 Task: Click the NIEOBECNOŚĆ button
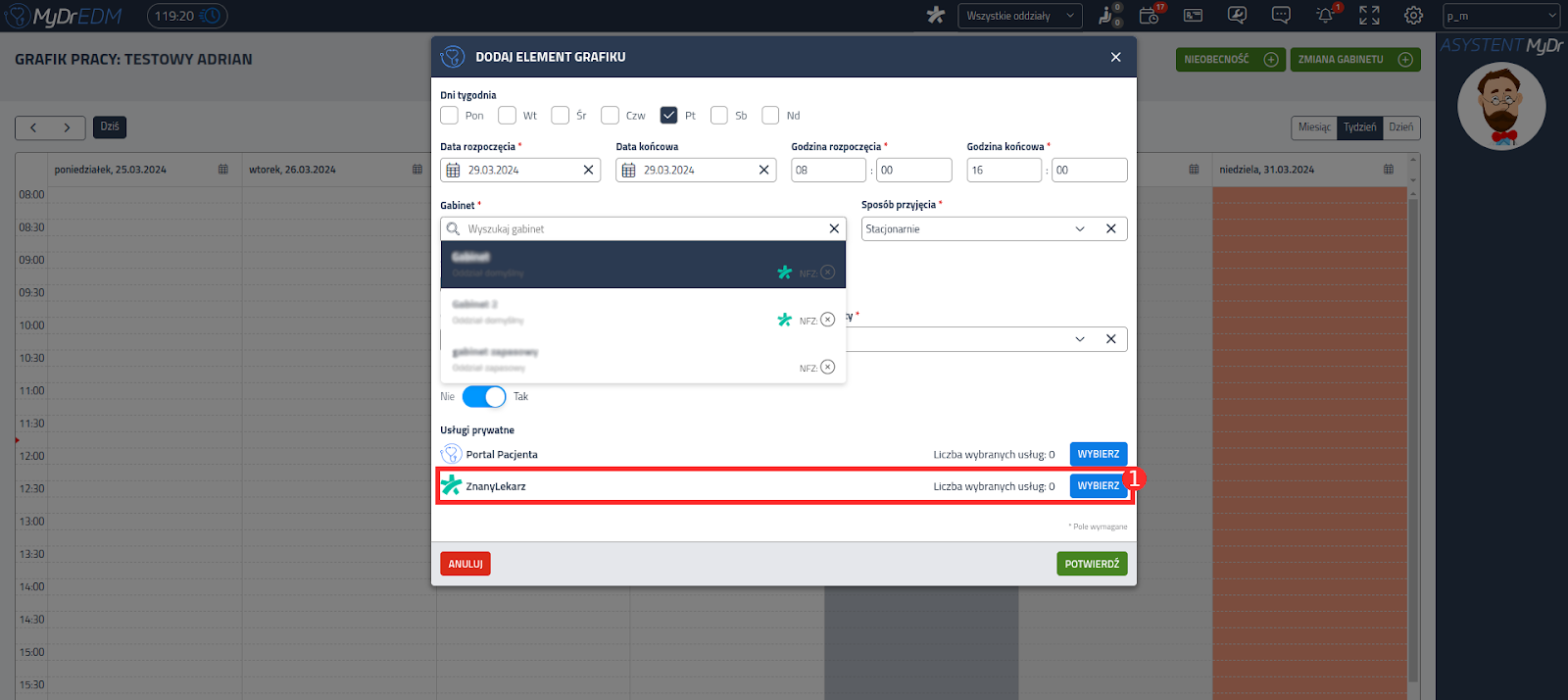[1231, 59]
